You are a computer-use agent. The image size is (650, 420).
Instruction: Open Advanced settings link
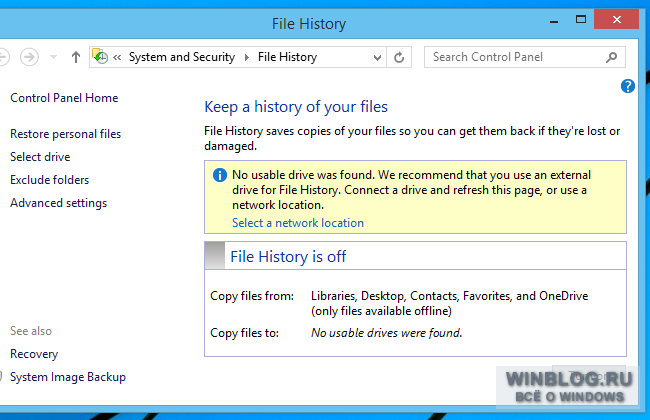(58, 203)
